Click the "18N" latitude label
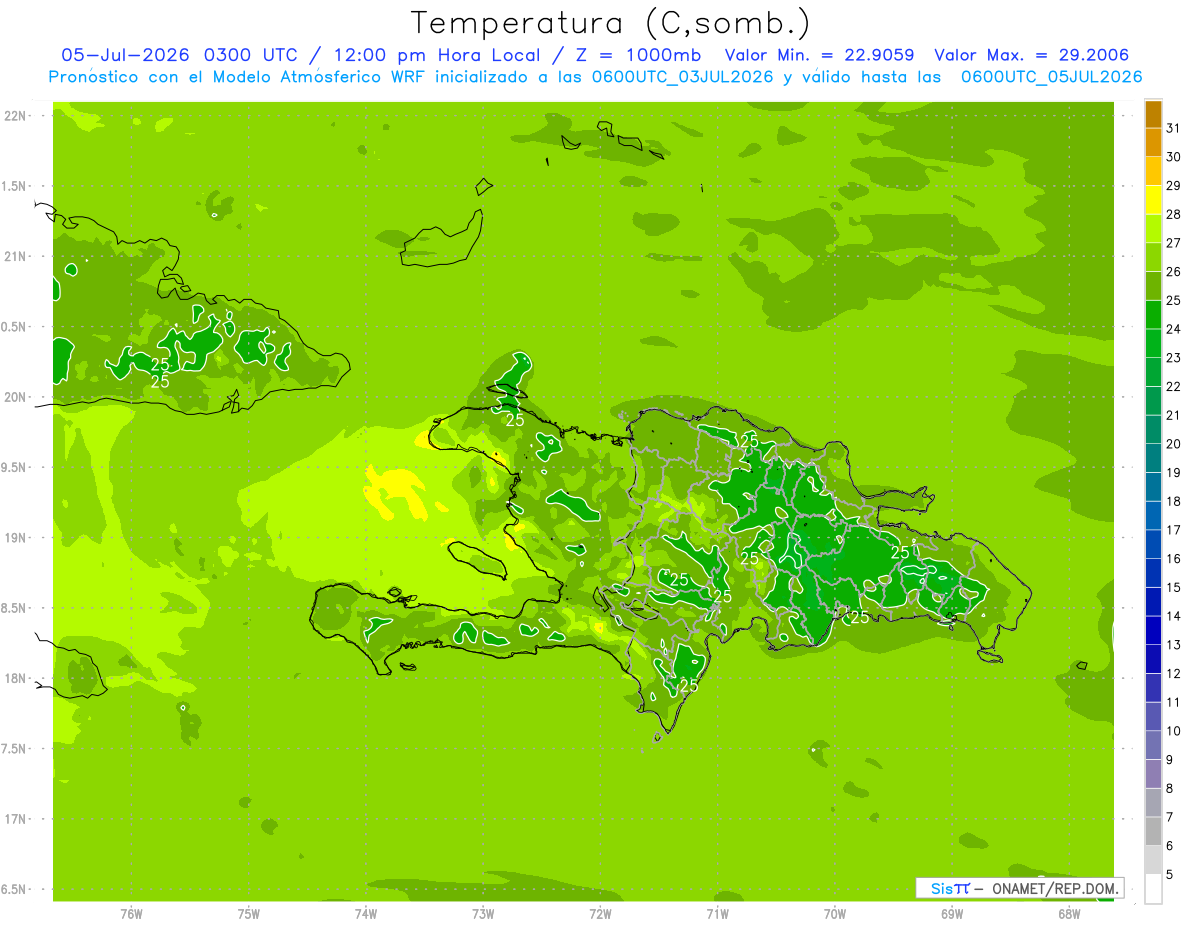Screen dimensions: 1200x927 click(x=13, y=678)
